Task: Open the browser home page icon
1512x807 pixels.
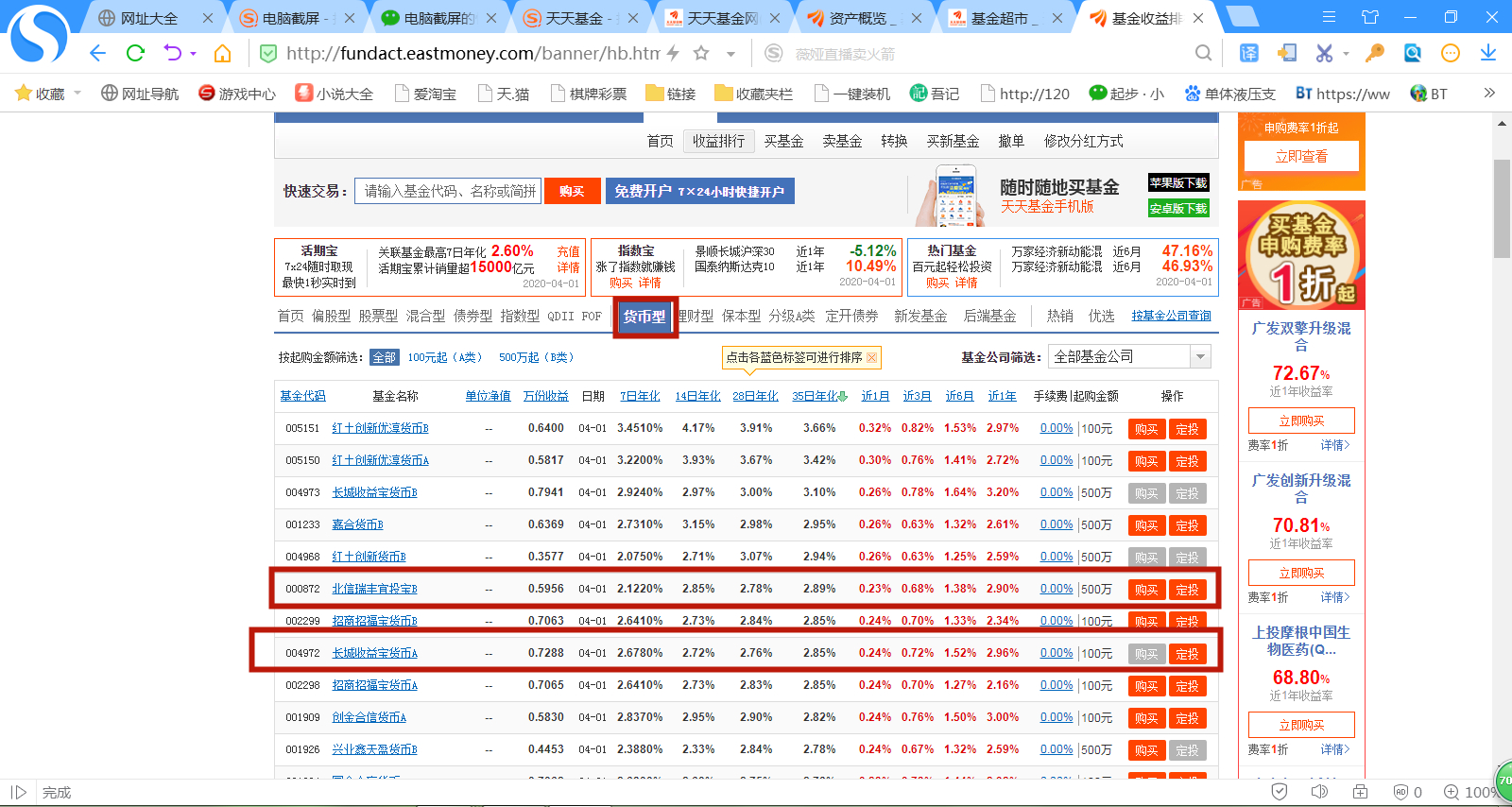Action: click(x=222, y=53)
